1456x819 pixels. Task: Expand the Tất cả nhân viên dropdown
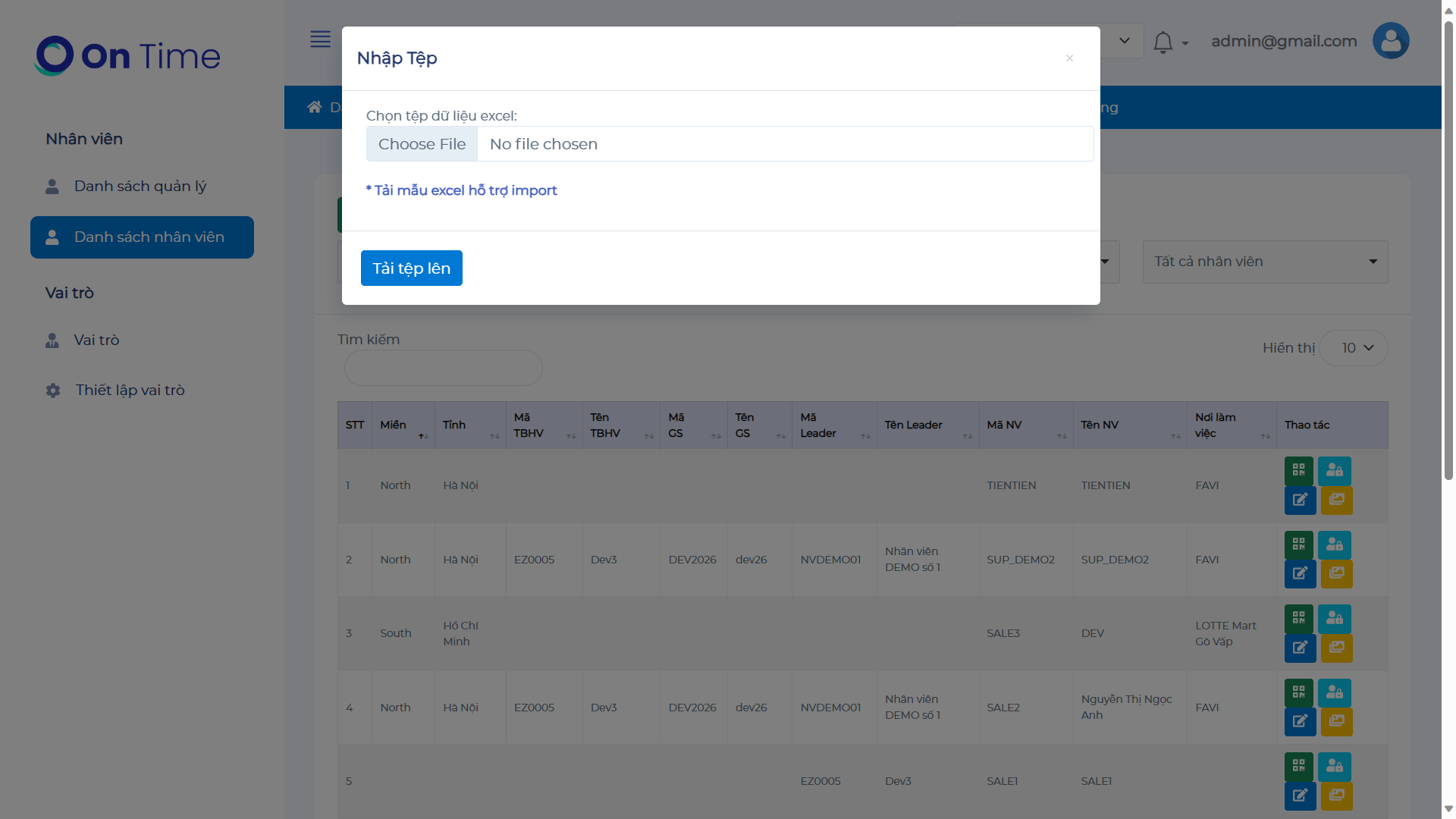(1265, 262)
